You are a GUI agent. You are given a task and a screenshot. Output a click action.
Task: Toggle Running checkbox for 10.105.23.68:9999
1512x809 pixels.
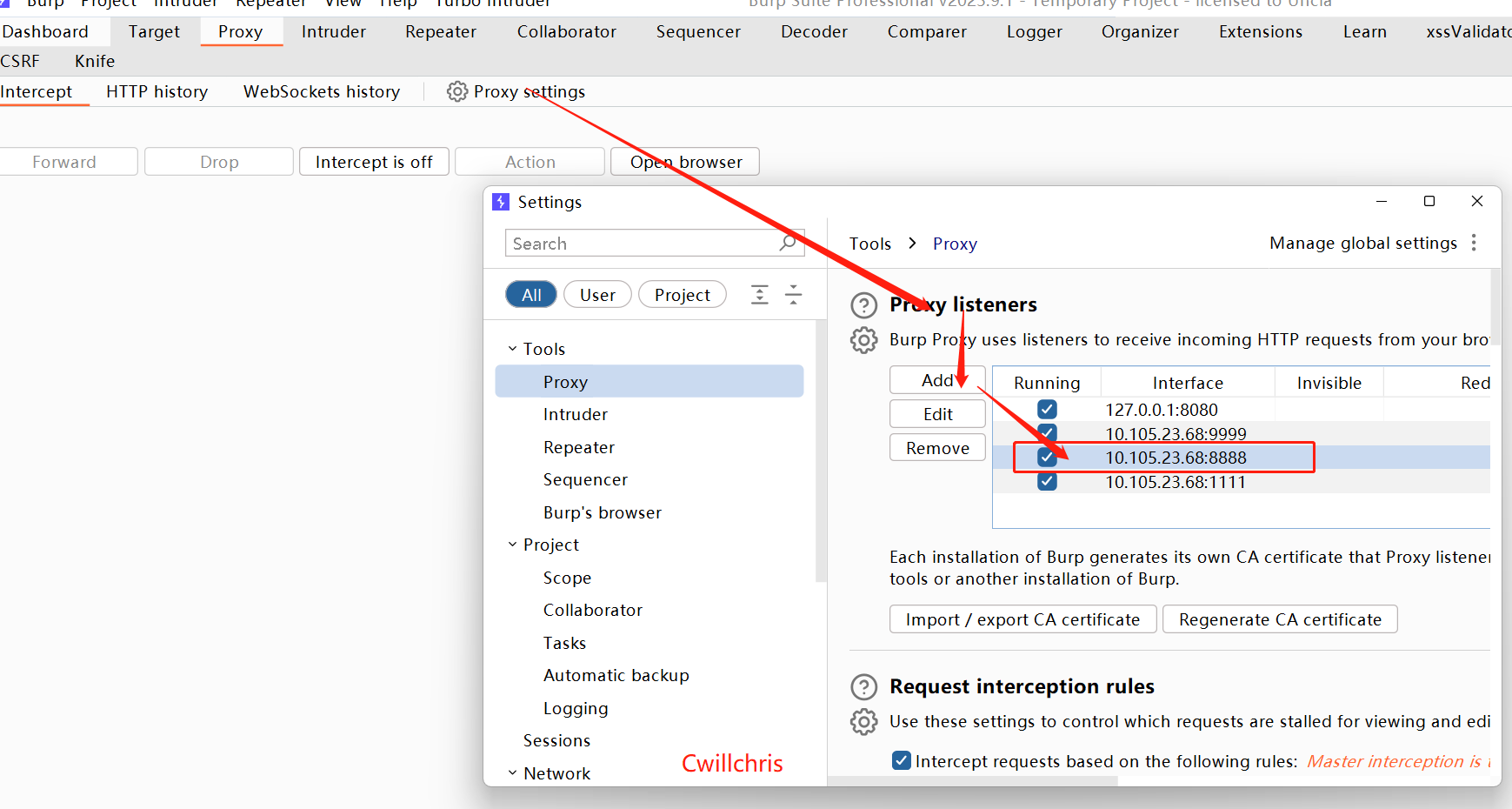pyautogui.click(x=1047, y=431)
